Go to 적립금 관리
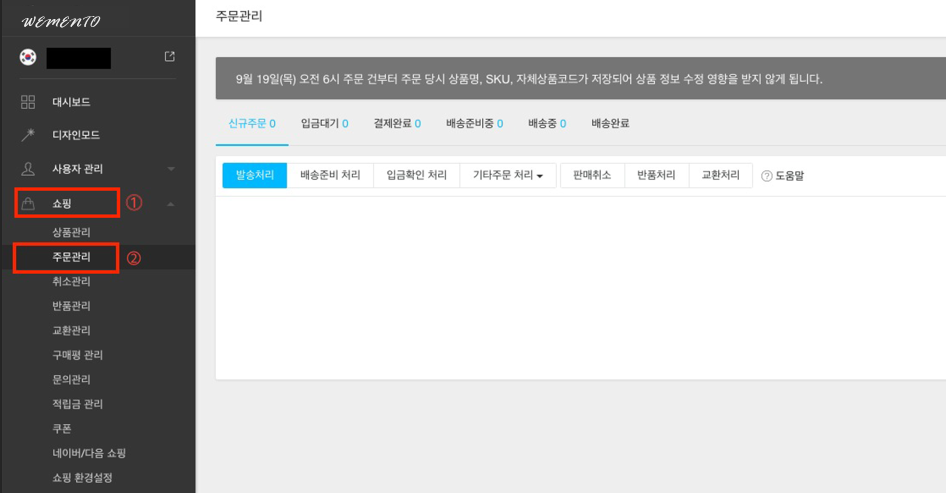This screenshot has height=493, width=946. pyautogui.click(x=77, y=404)
